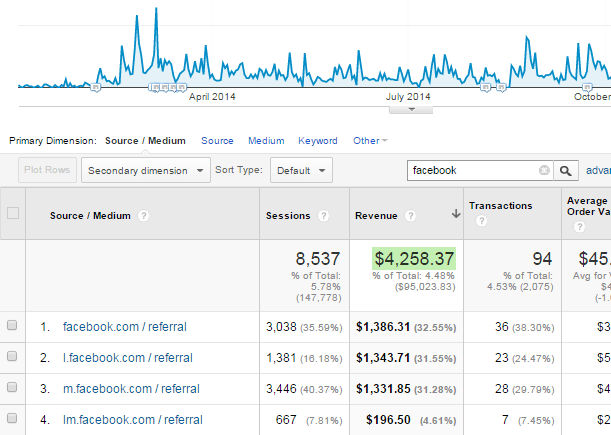This screenshot has height=435, width=611.
Task: Open help icon beside Source / Medium header
Action: coord(143,216)
